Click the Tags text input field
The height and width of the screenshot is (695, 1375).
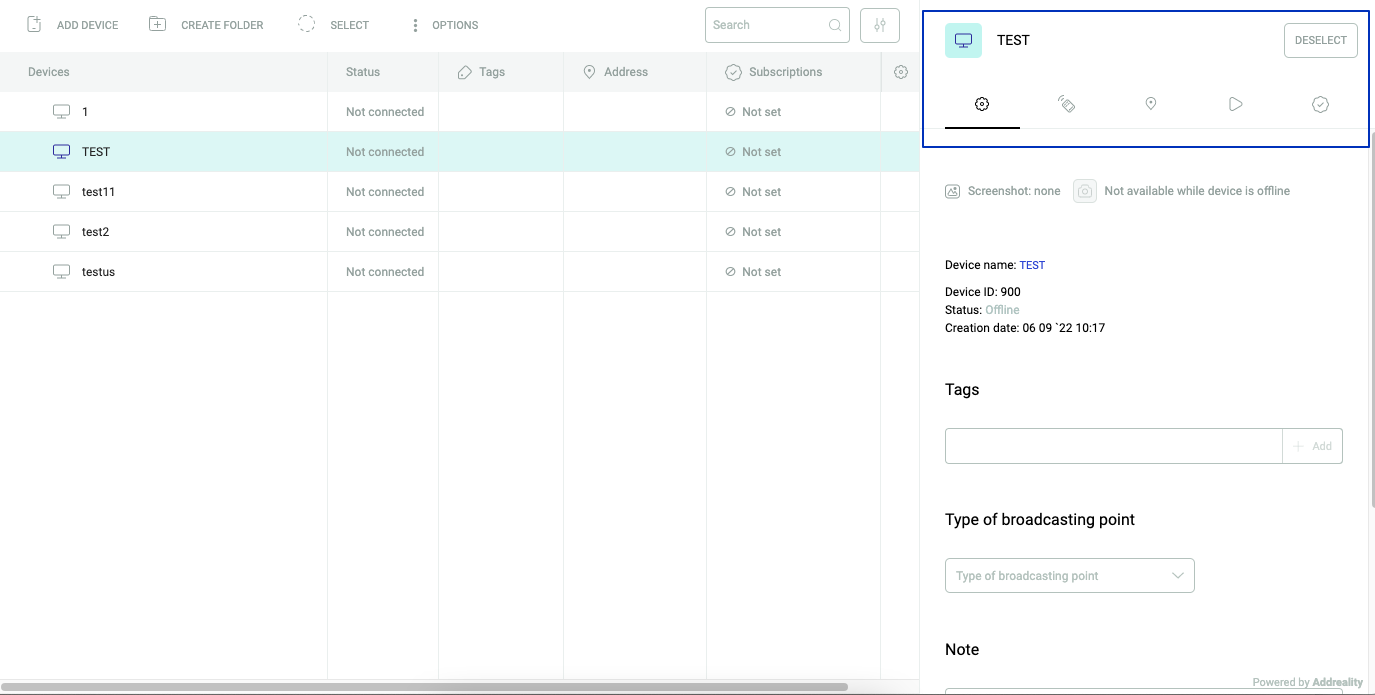pyautogui.click(x=1113, y=446)
